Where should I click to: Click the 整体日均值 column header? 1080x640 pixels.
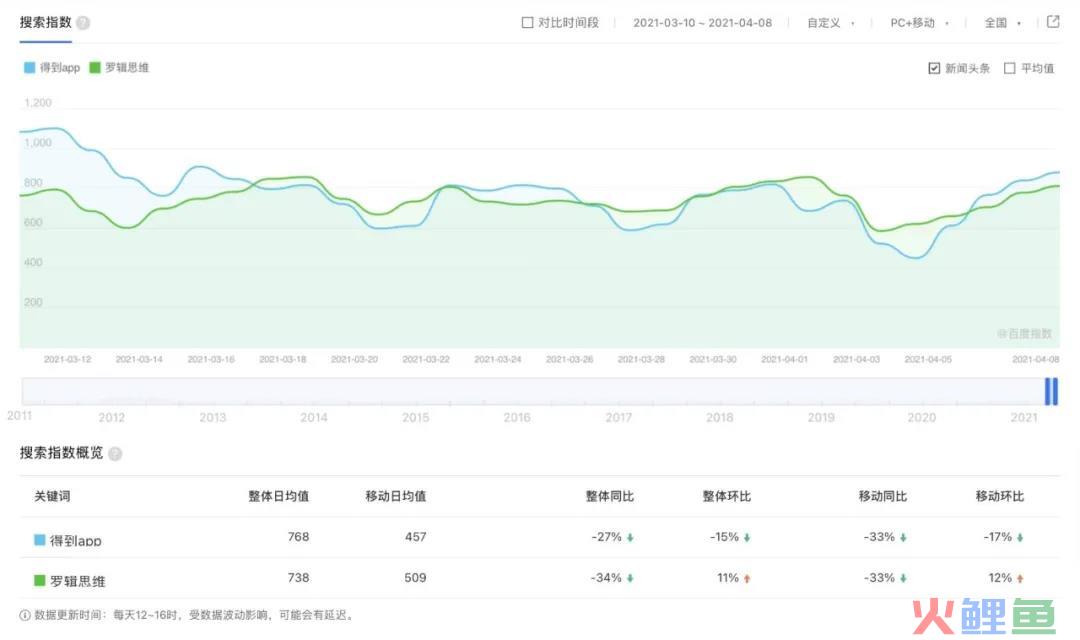(278, 496)
